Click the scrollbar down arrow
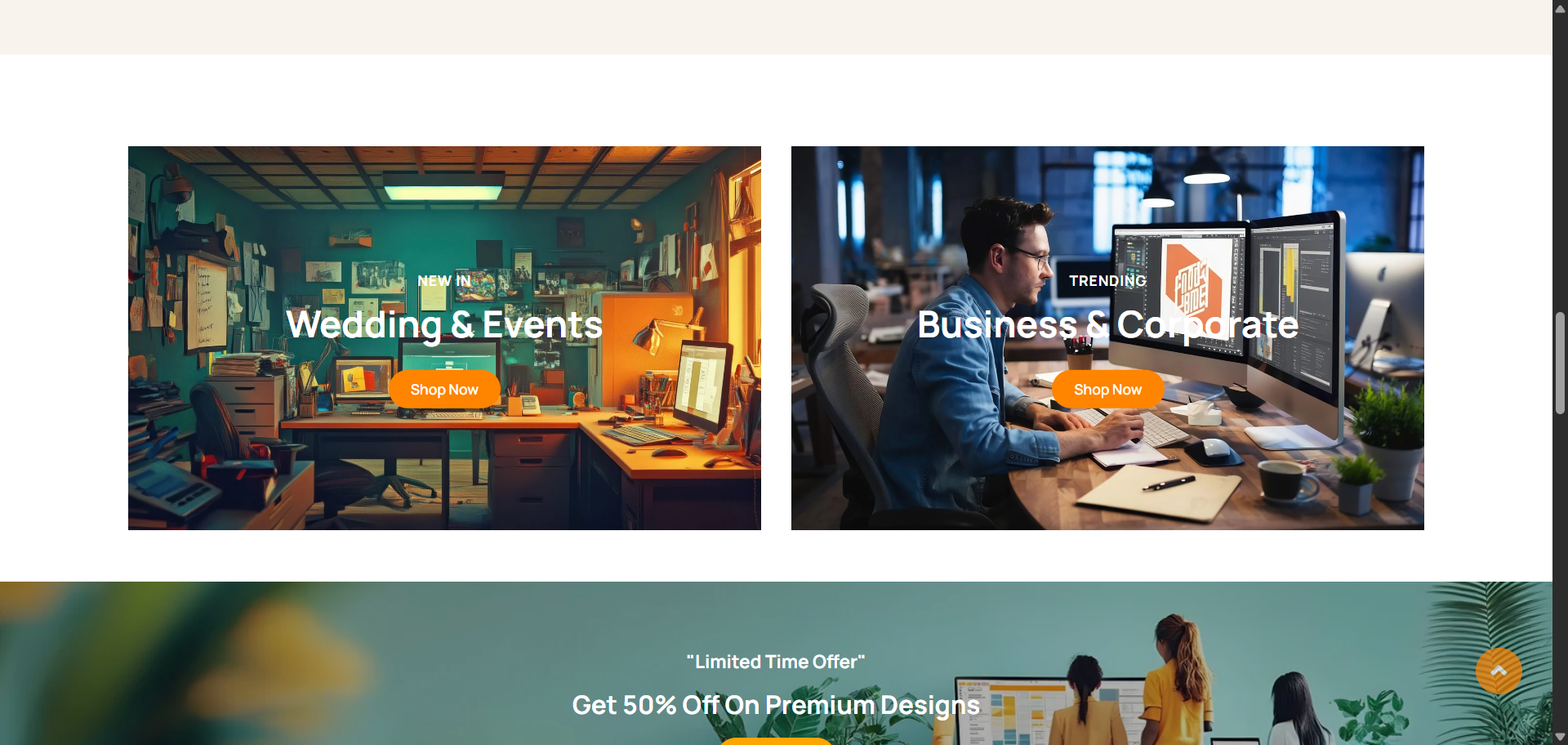Screen dimensions: 1568x745 click(1560, 737)
